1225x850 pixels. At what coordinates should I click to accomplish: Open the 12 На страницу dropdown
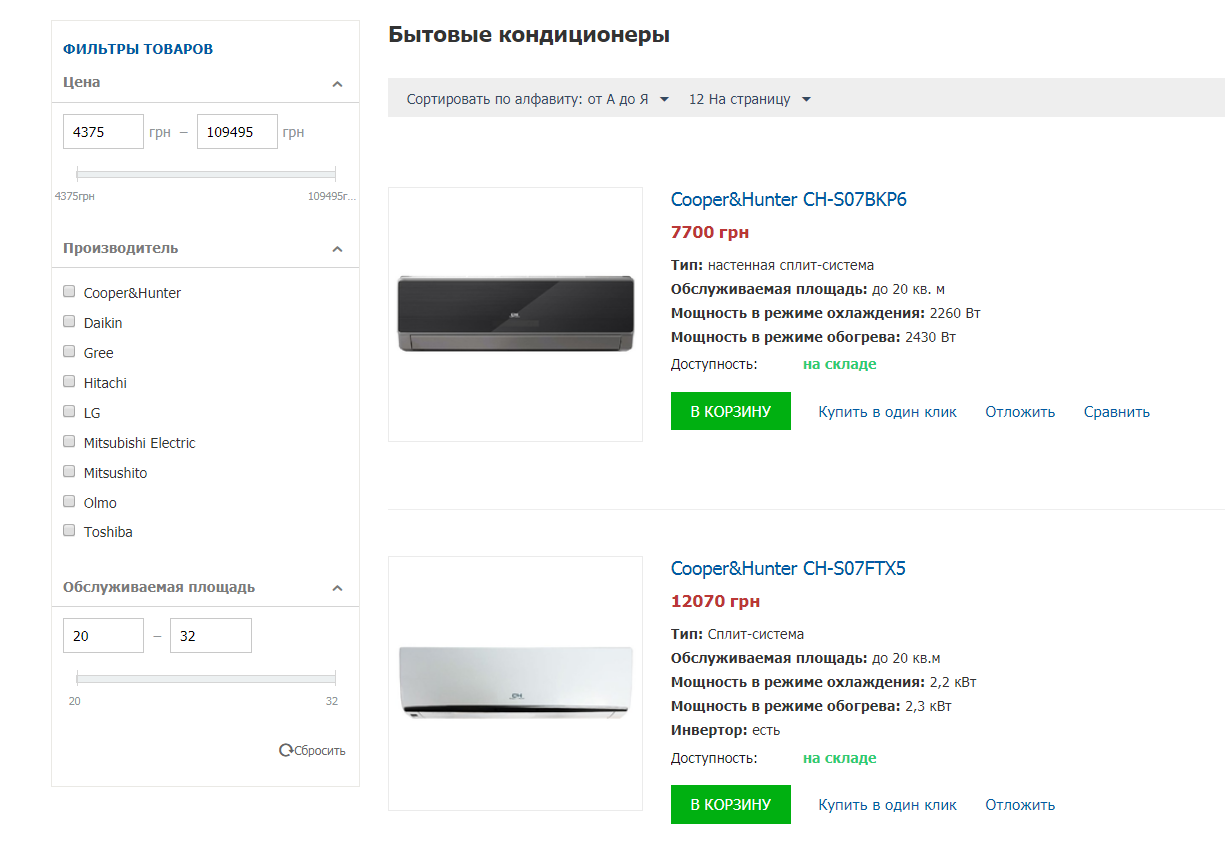pyautogui.click(x=750, y=99)
